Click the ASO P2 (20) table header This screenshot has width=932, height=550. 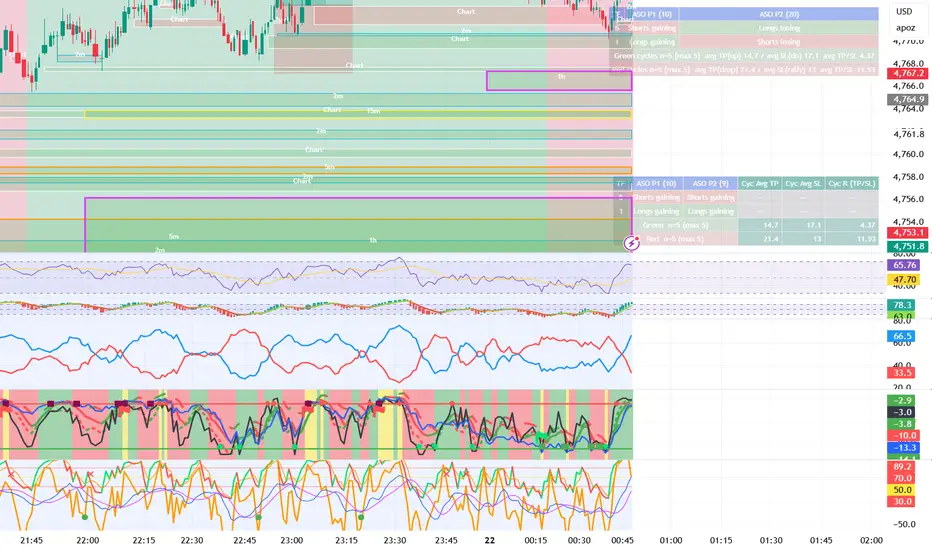coord(779,14)
